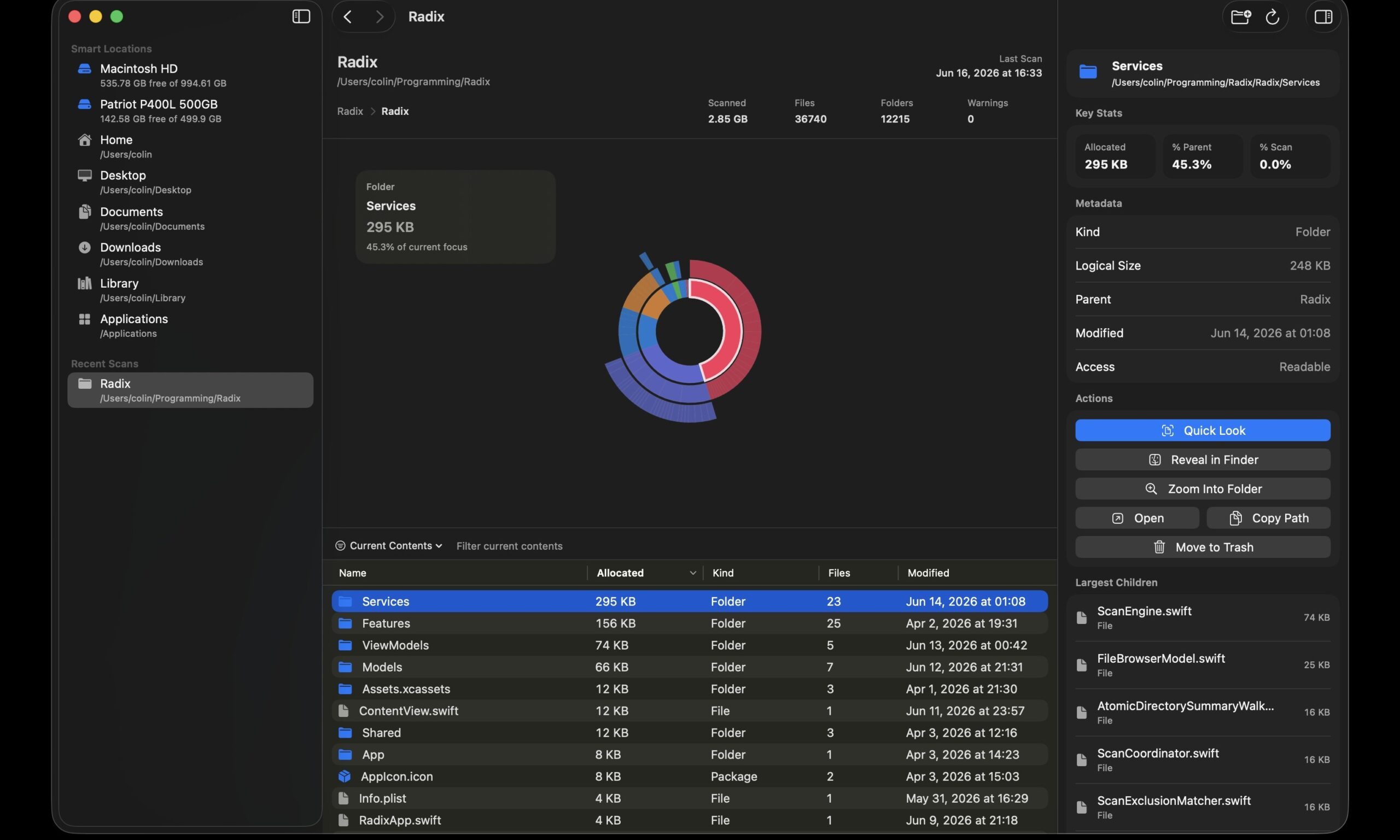Select Radix recent scan entry

[x=190, y=390]
